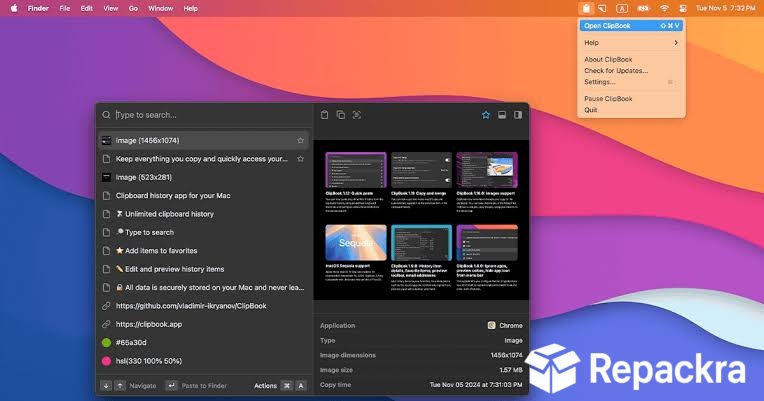
Task: Select Image (523x281) history item
Action: (x=204, y=177)
